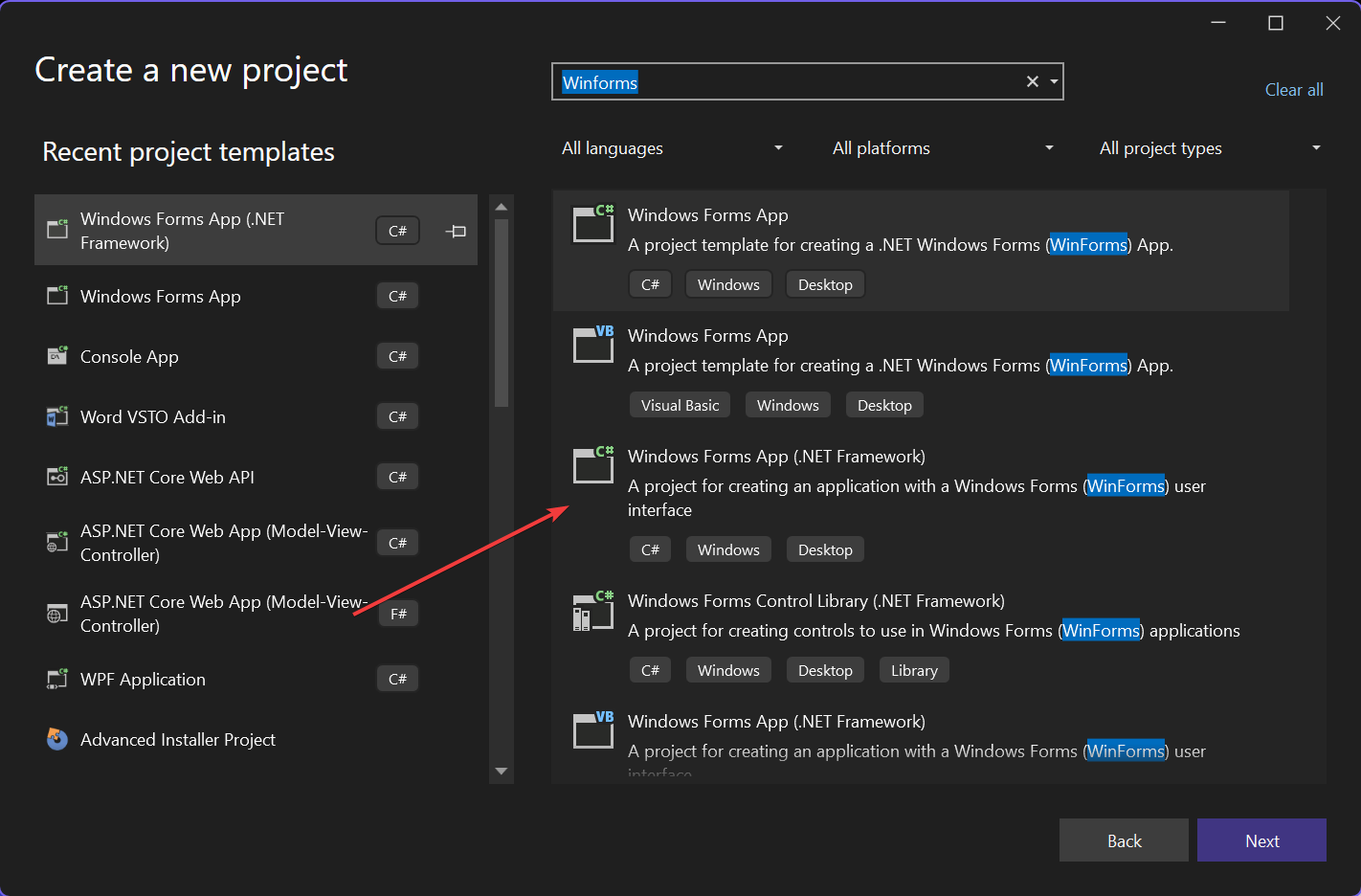
Task: Select recent template WPF Application
Action: (256, 679)
